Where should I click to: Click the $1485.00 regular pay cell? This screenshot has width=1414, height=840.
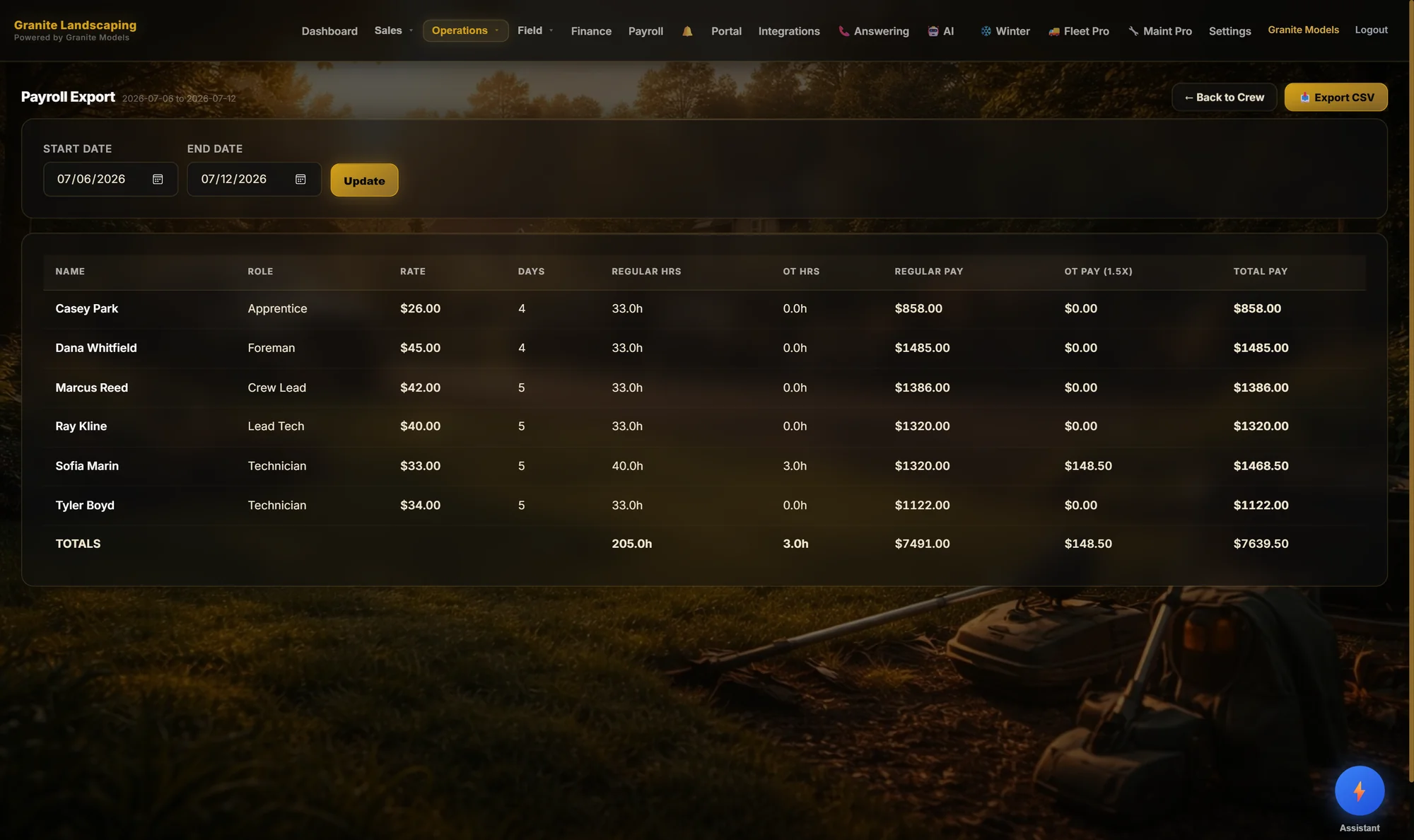tap(922, 348)
